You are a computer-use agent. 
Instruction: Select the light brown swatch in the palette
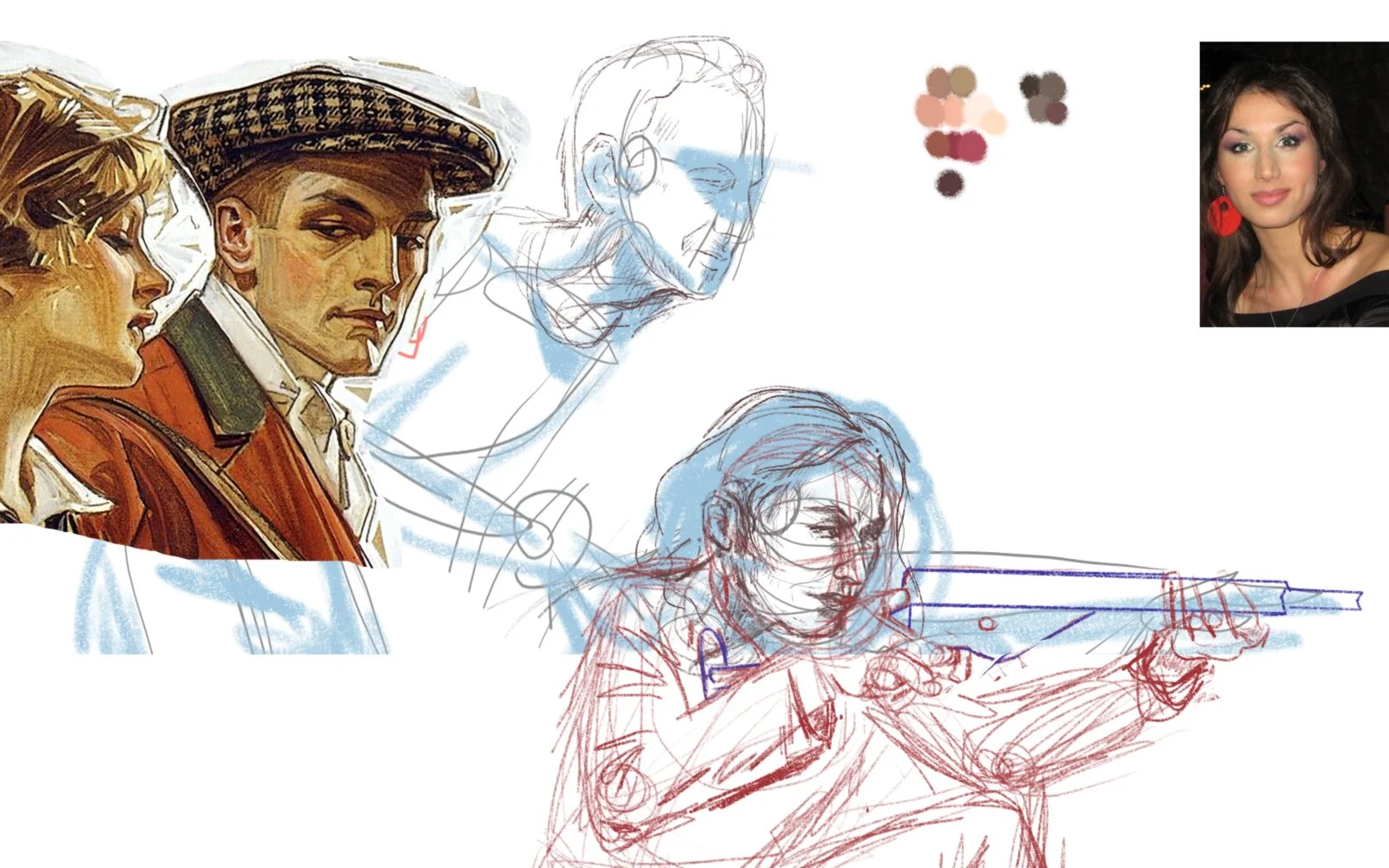pyautogui.click(x=938, y=82)
